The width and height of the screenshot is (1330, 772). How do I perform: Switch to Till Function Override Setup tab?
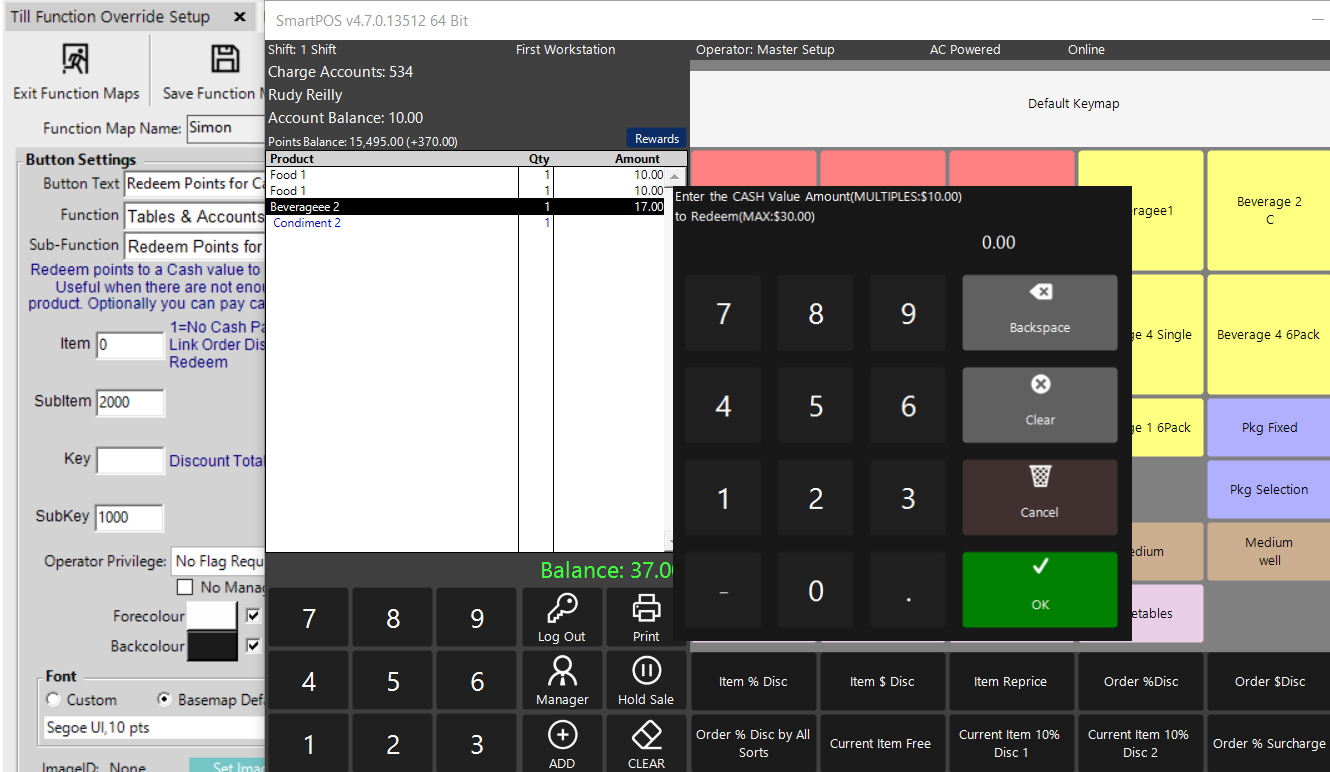tap(110, 17)
